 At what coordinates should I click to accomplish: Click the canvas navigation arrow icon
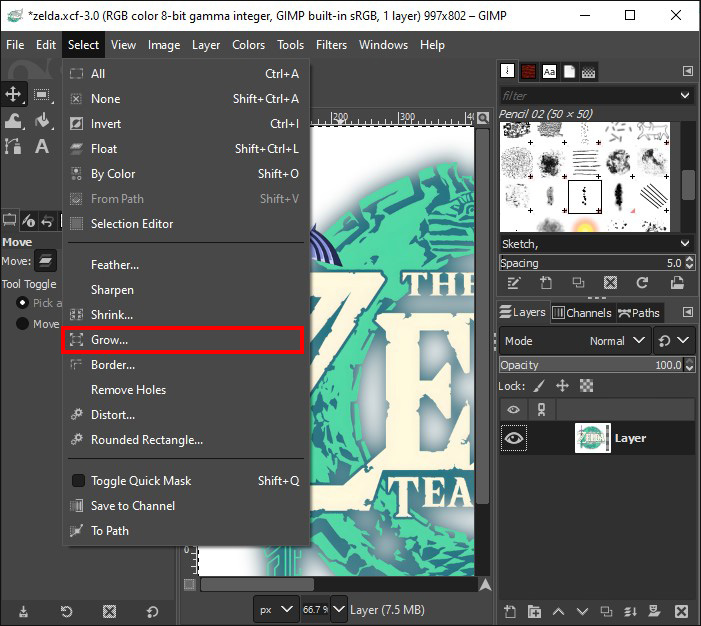(x=485, y=584)
